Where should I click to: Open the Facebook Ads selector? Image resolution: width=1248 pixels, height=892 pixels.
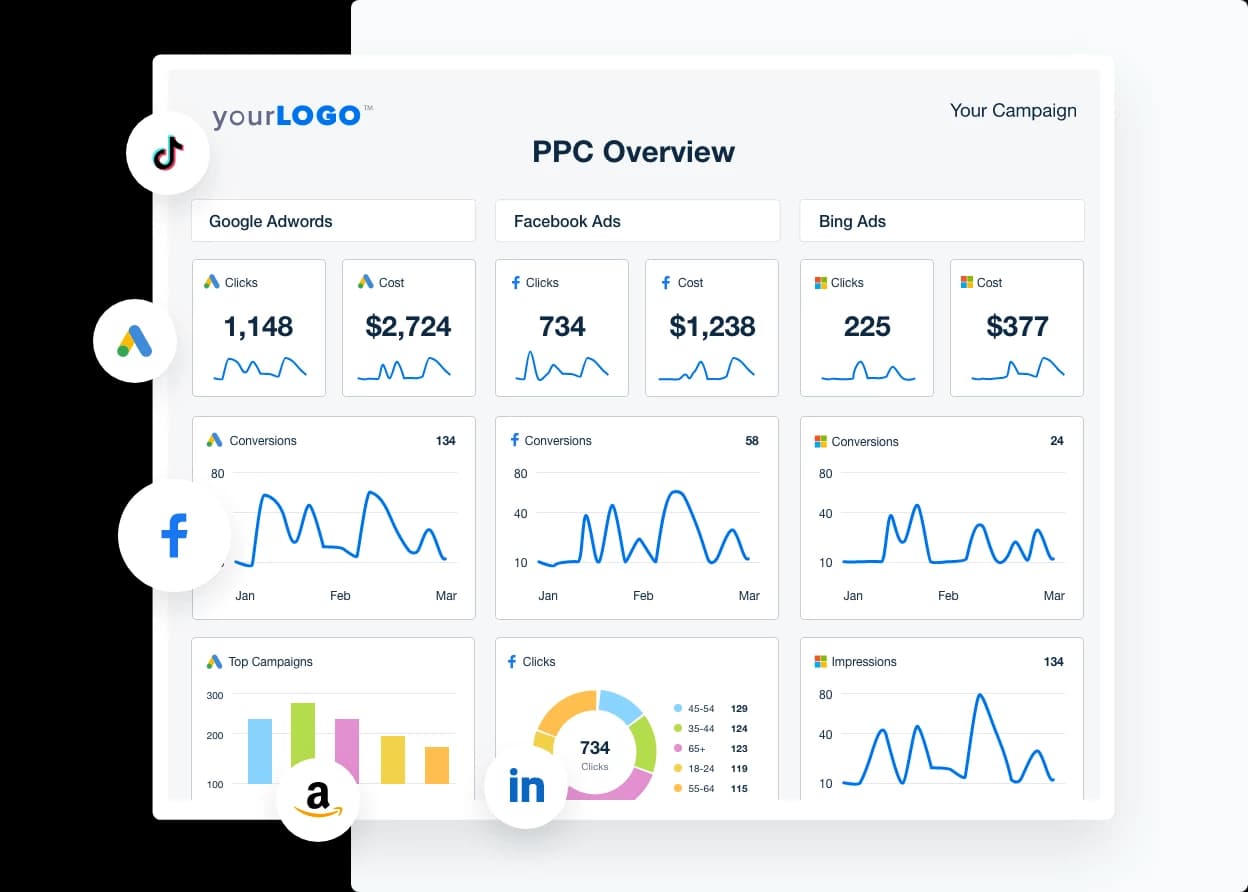(637, 220)
